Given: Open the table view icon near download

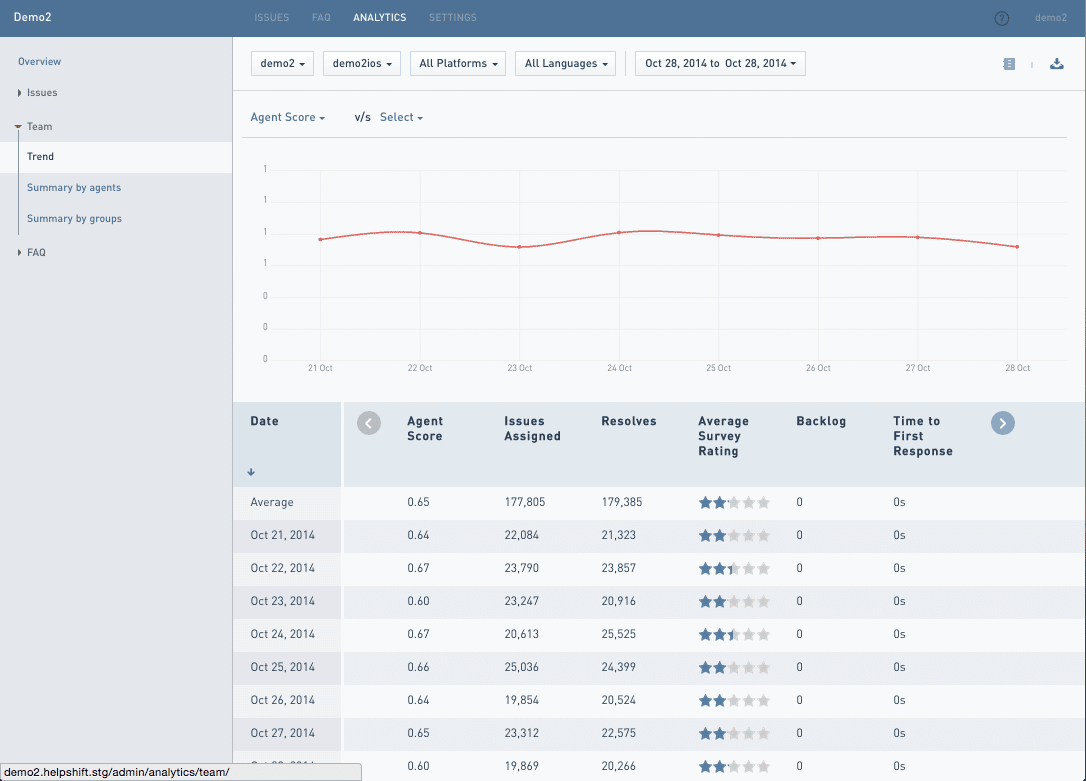Looking at the screenshot, I should 1008,63.
